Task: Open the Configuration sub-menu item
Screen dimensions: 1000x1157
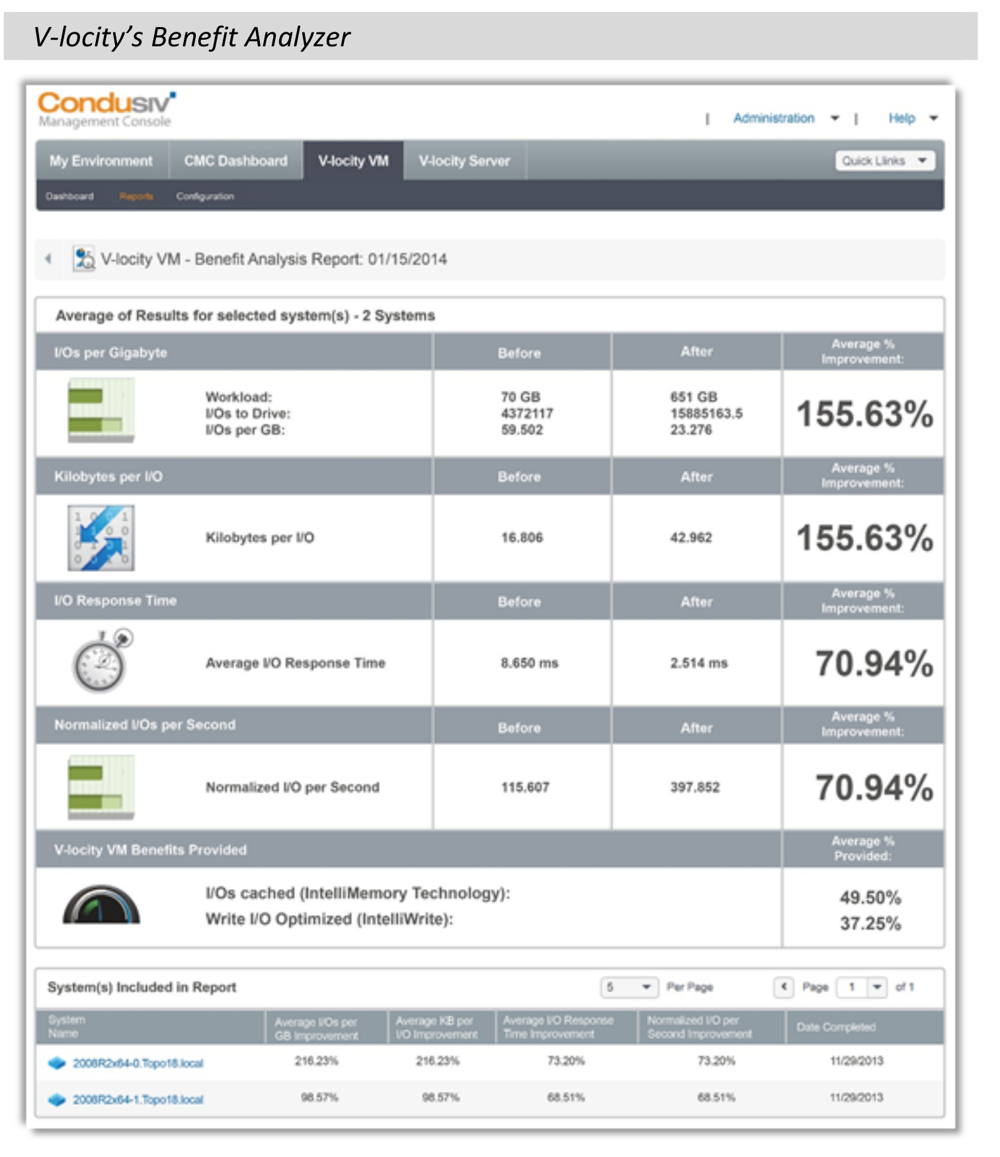Action: pyautogui.click(x=205, y=196)
